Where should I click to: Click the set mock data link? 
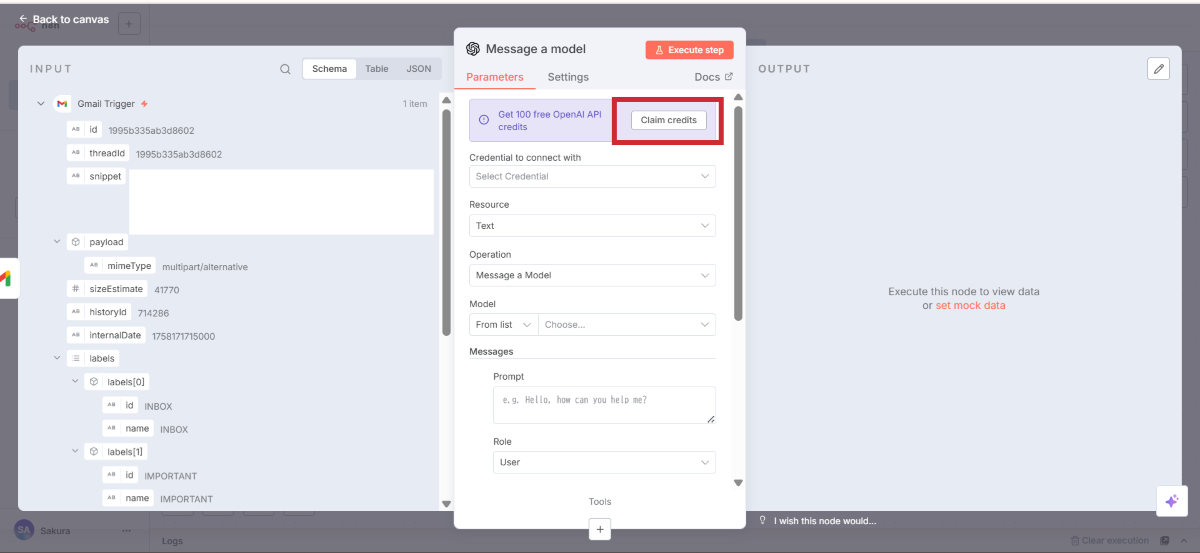click(x=970, y=306)
